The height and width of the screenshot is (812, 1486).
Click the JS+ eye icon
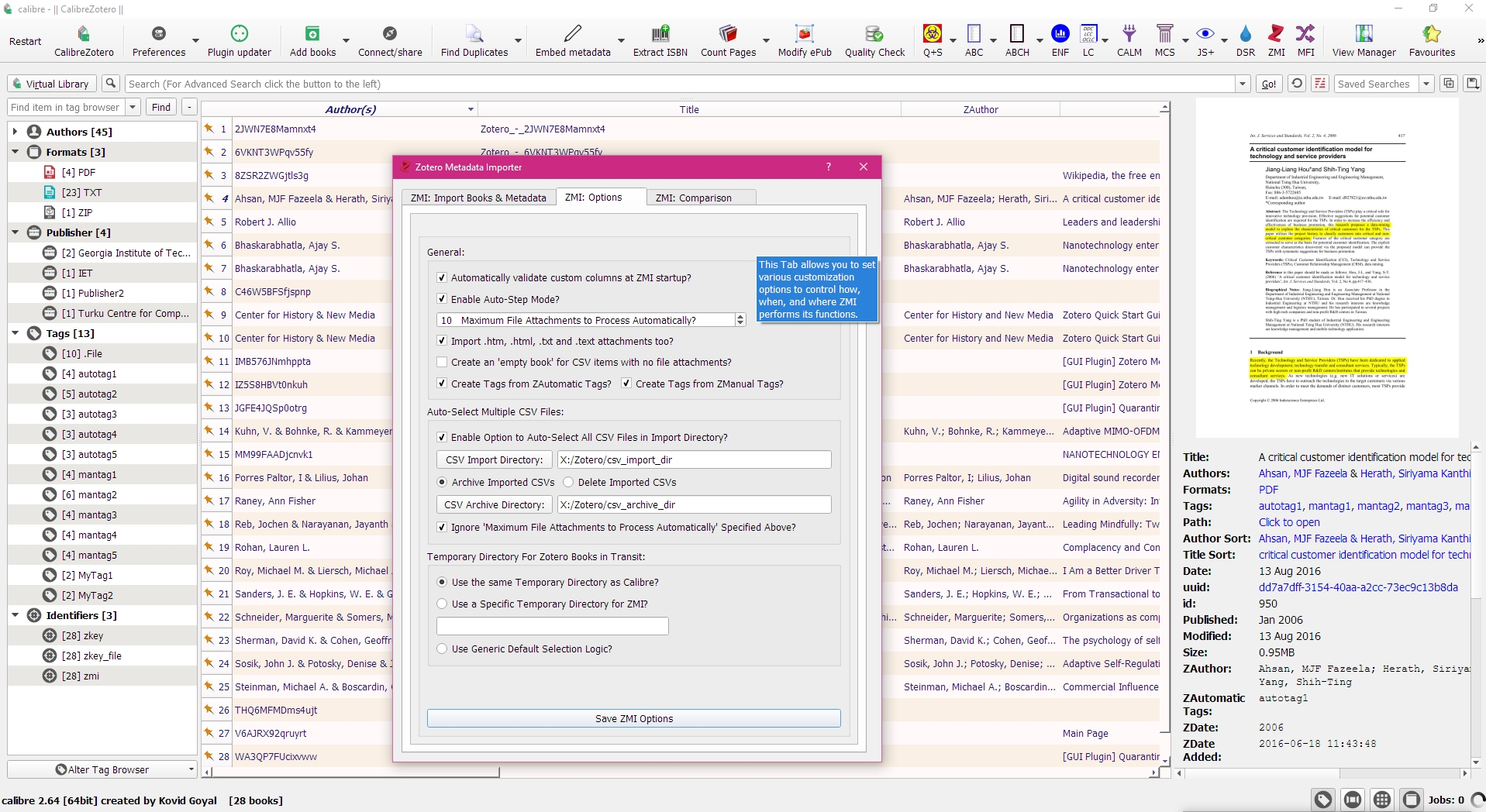[1205, 40]
